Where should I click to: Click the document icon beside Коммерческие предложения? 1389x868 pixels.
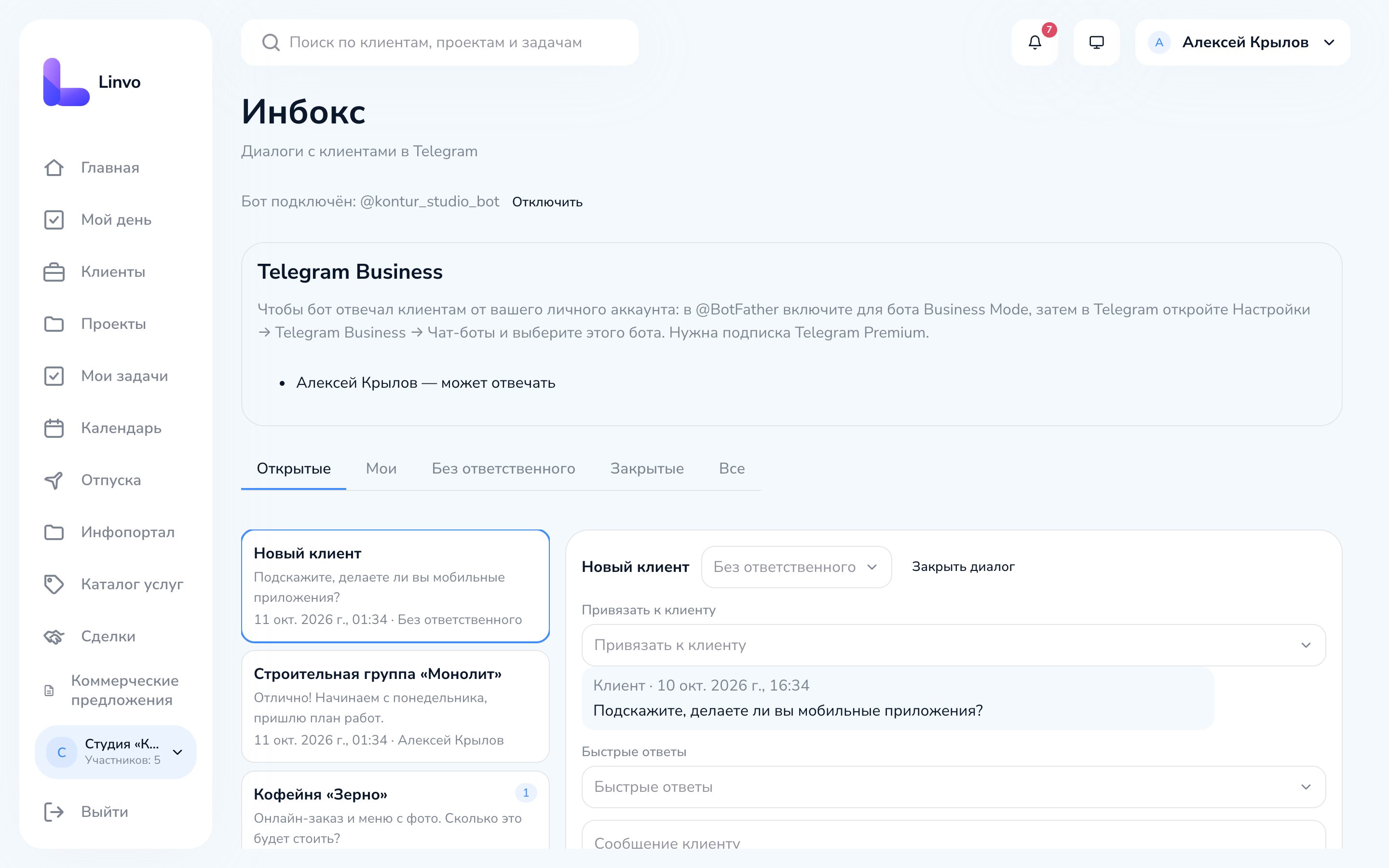tap(49, 691)
